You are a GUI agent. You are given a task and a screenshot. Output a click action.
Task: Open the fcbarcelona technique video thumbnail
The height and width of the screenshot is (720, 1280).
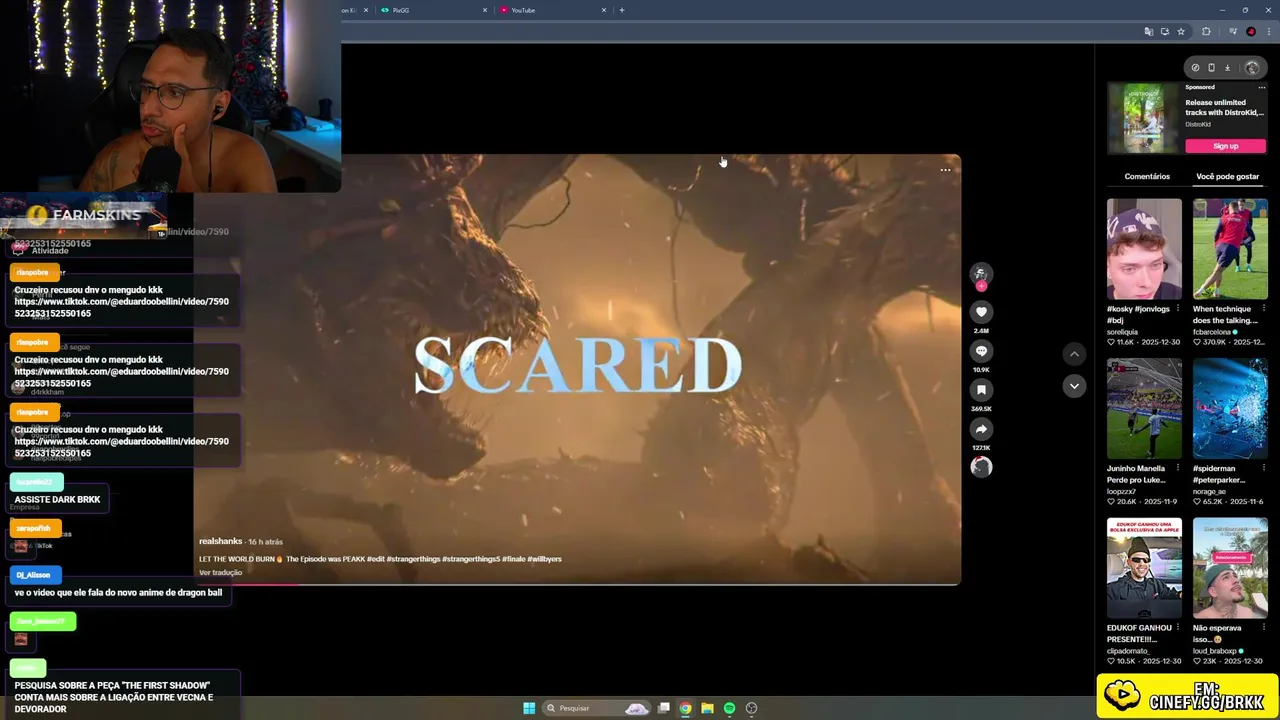tap(1230, 249)
